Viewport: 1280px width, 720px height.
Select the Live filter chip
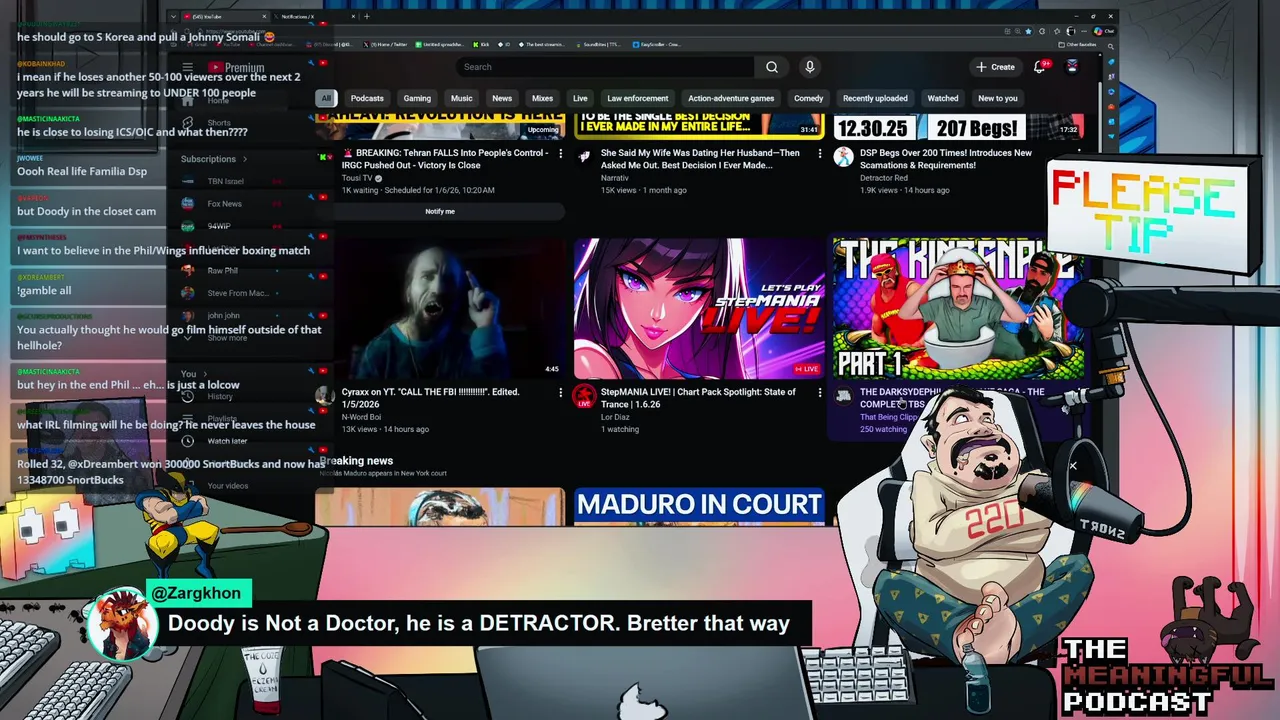tap(580, 98)
